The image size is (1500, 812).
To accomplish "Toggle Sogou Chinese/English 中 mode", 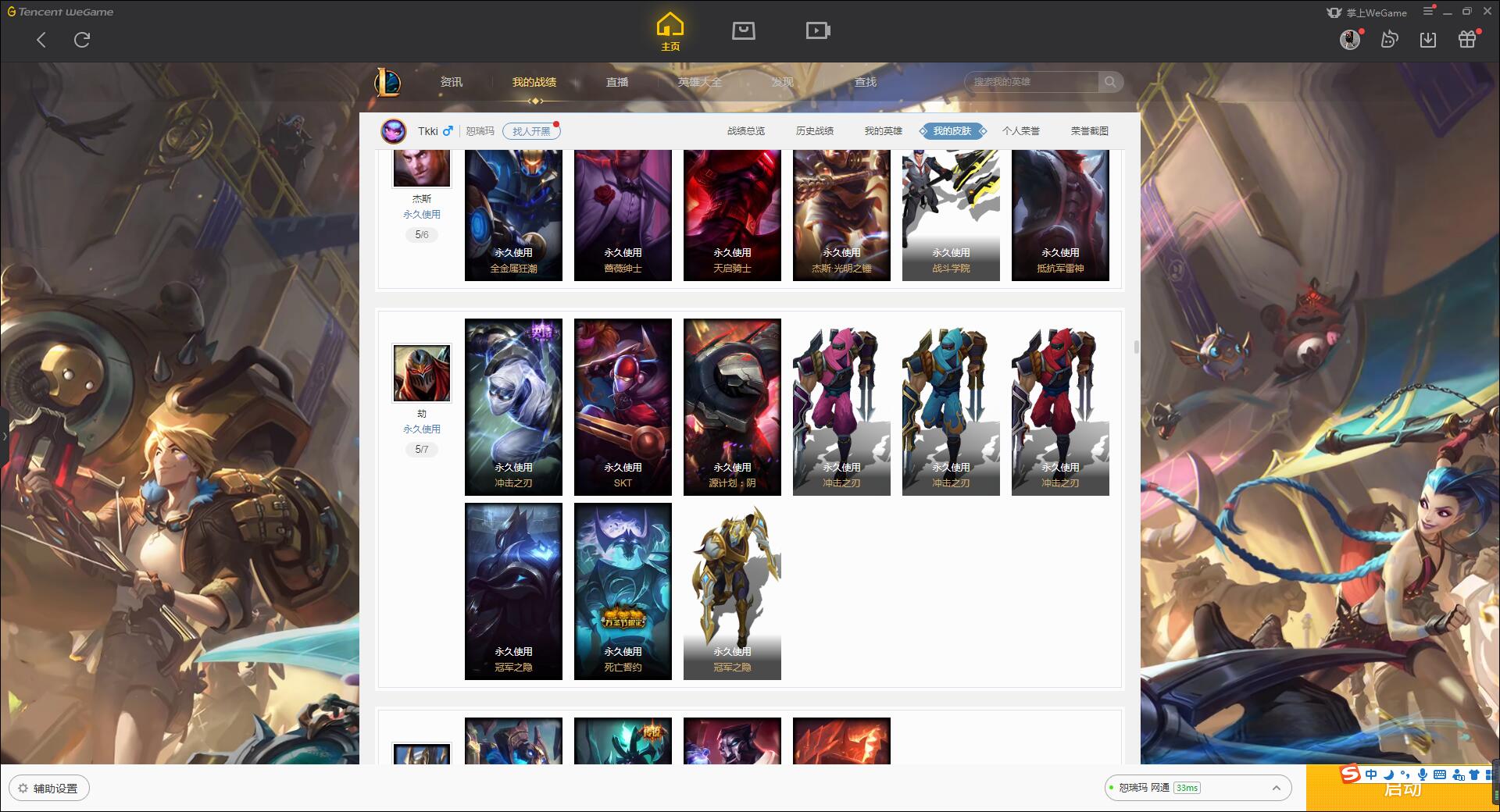I will point(1371,775).
